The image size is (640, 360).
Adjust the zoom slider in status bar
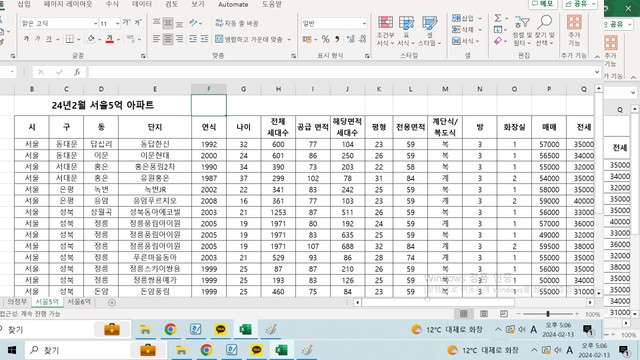tap(548, 313)
